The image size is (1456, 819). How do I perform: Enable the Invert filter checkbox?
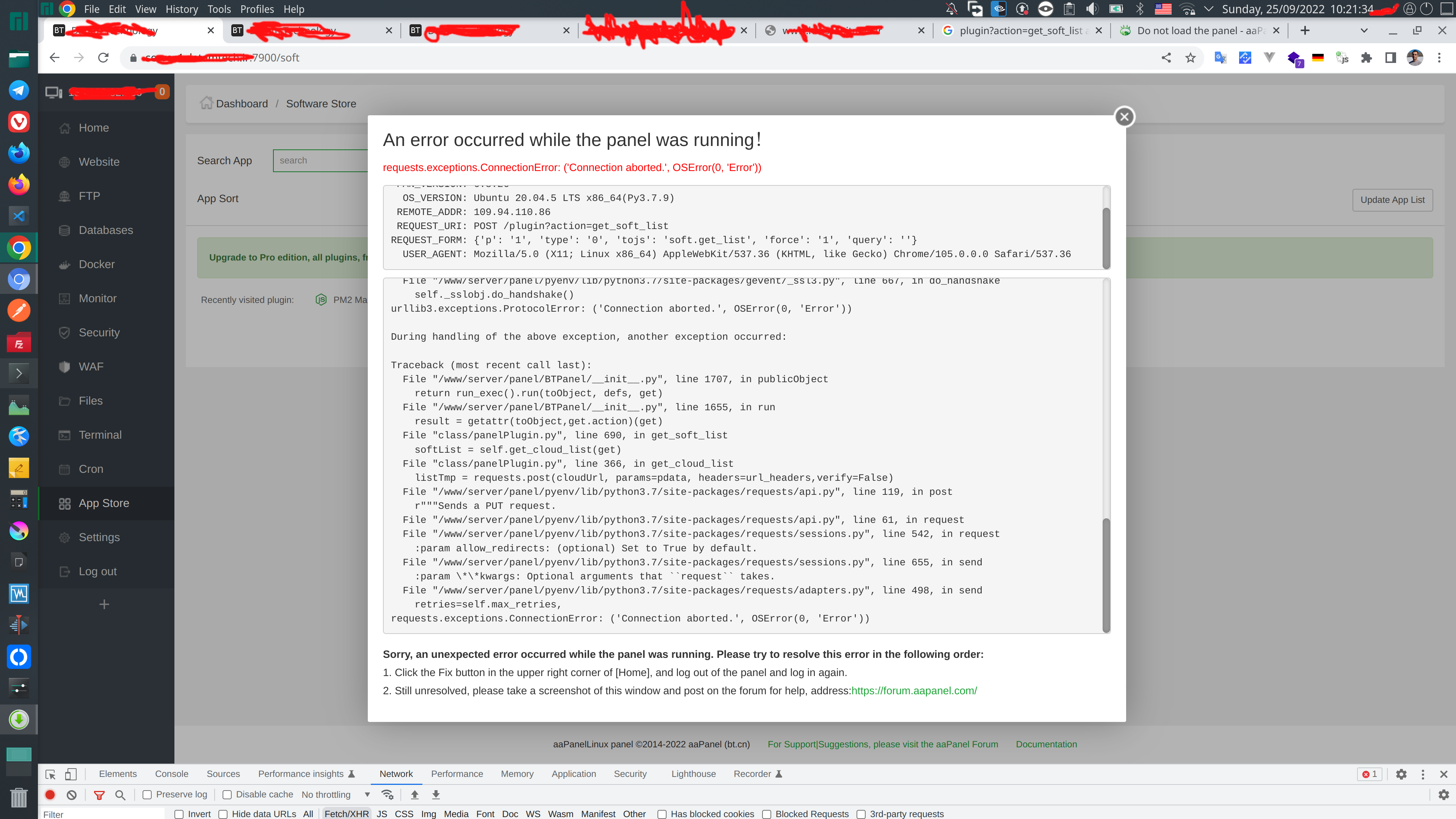pos(179,814)
